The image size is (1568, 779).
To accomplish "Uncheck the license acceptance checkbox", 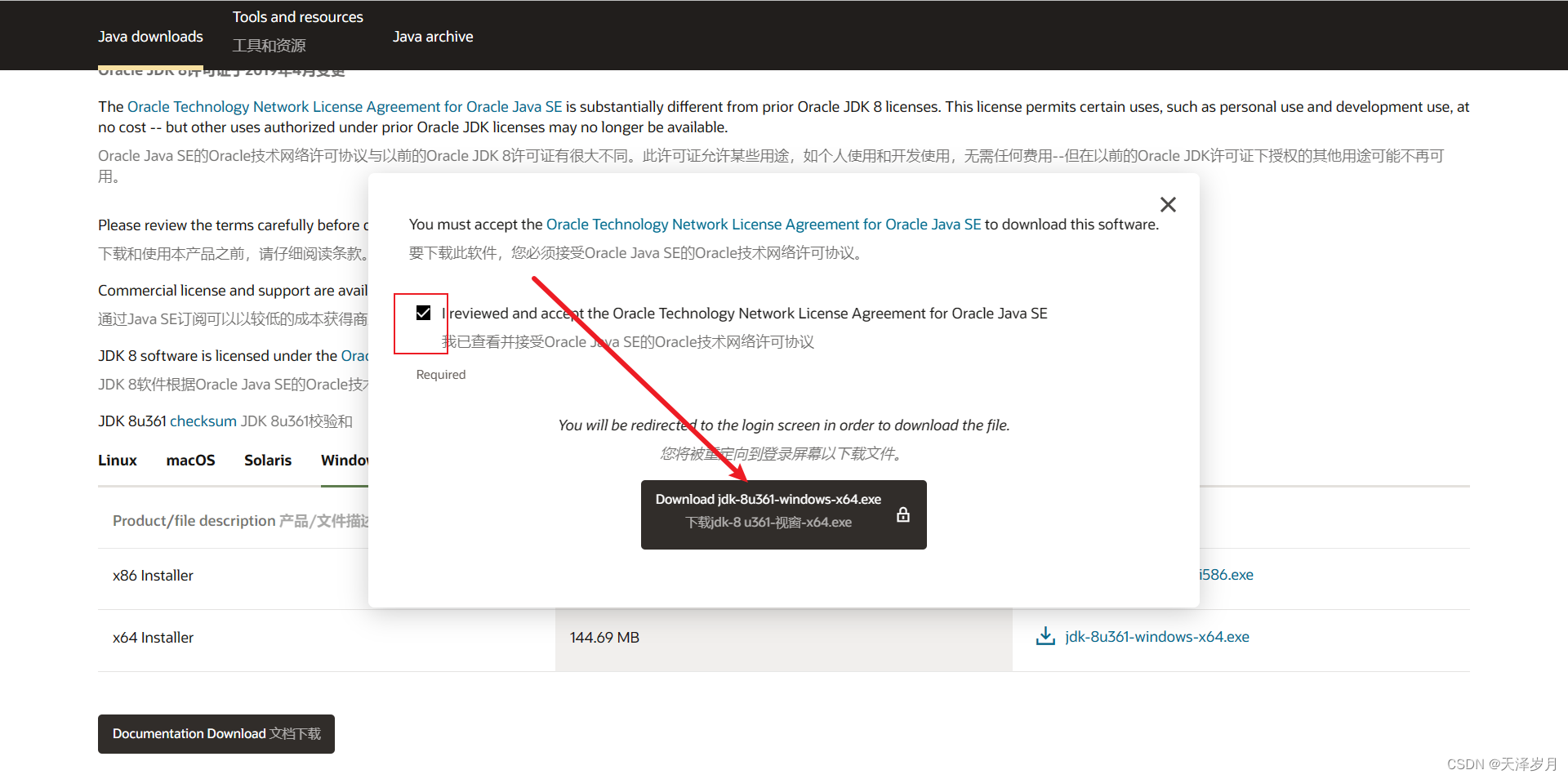I will 423,313.
